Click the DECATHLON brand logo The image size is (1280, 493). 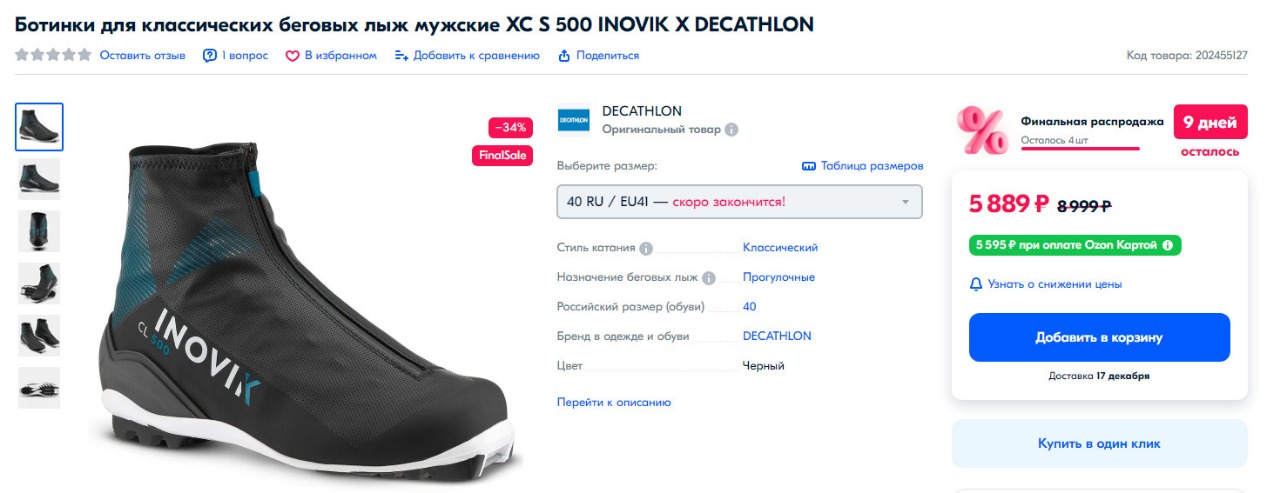[574, 120]
